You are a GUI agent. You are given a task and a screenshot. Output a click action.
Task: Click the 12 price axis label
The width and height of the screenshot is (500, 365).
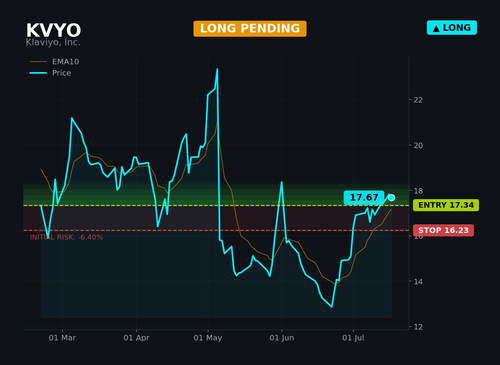pyautogui.click(x=418, y=327)
